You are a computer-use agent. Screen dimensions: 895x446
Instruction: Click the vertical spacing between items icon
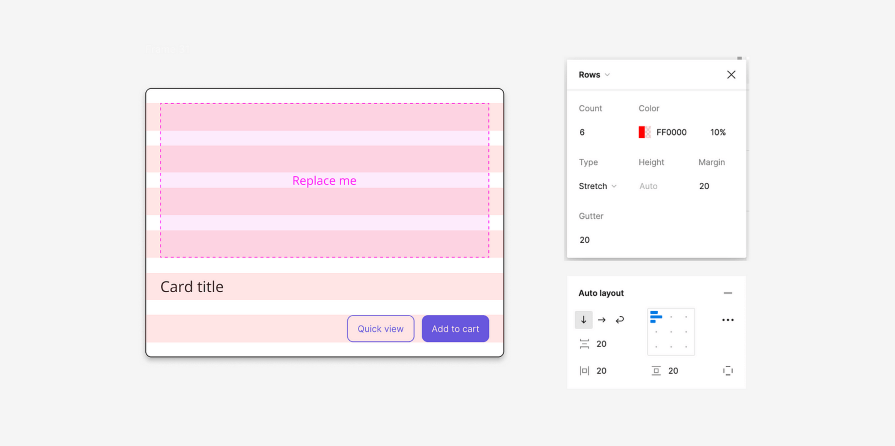(x=584, y=344)
